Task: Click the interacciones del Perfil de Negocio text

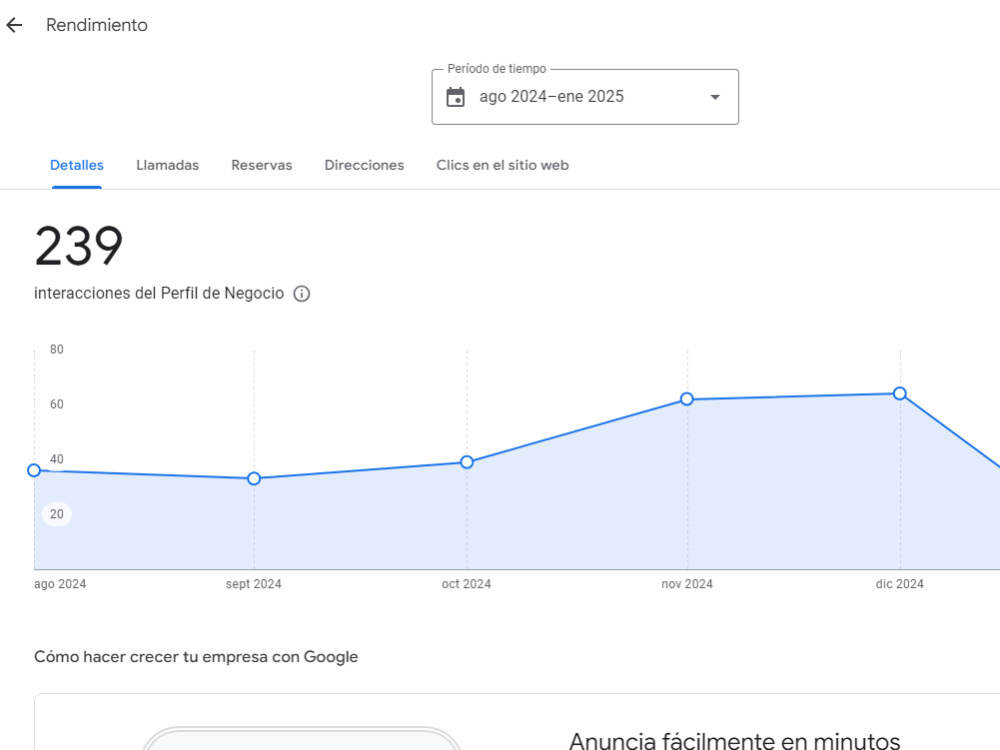Action: coord(159,293)
